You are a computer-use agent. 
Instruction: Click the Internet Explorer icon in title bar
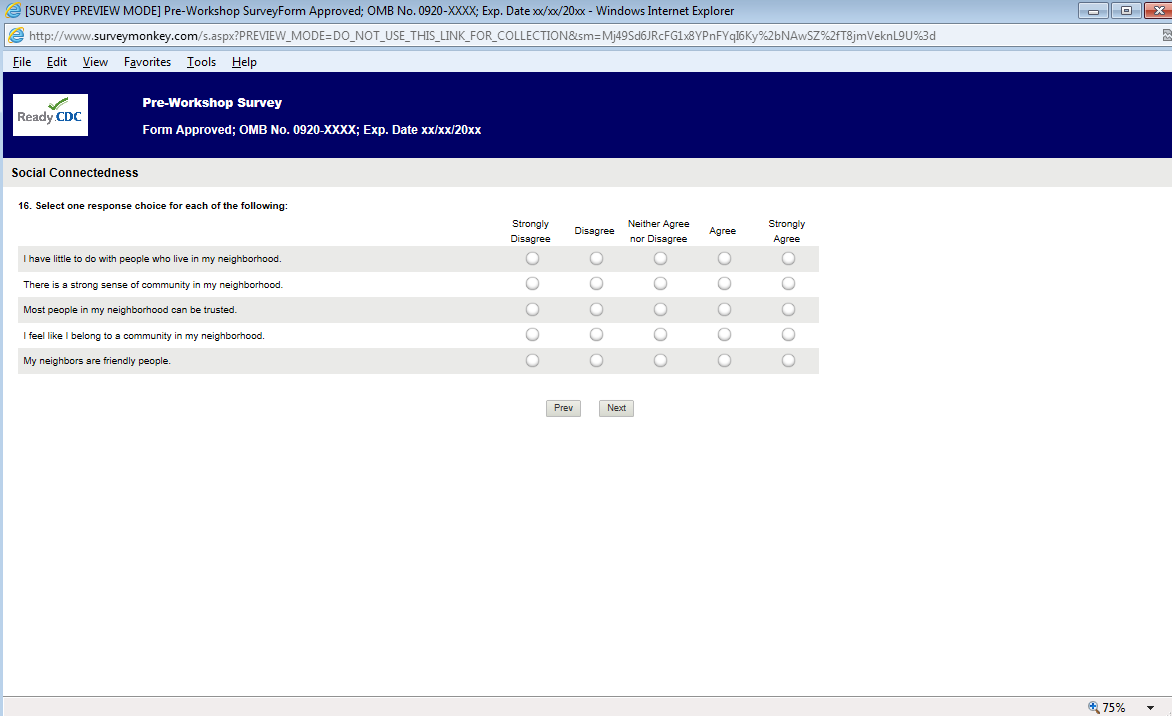(x=13, y=10)
